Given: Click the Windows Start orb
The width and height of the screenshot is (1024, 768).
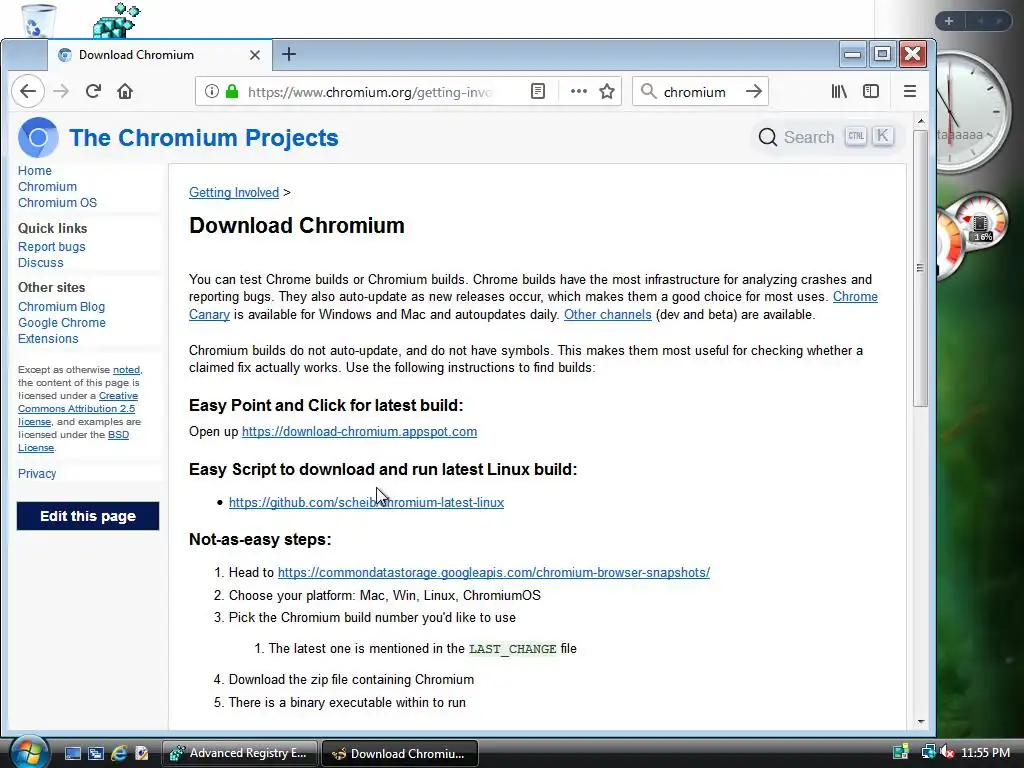Looking at the screenshot, I should coord(29,752).
